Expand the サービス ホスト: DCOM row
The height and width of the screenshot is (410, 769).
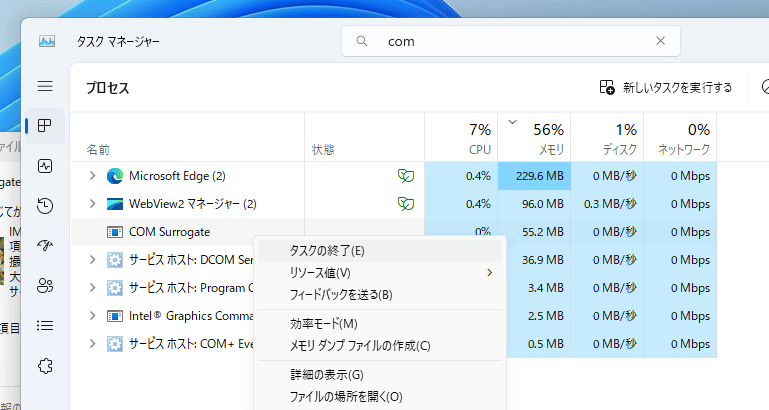point(93,260)
